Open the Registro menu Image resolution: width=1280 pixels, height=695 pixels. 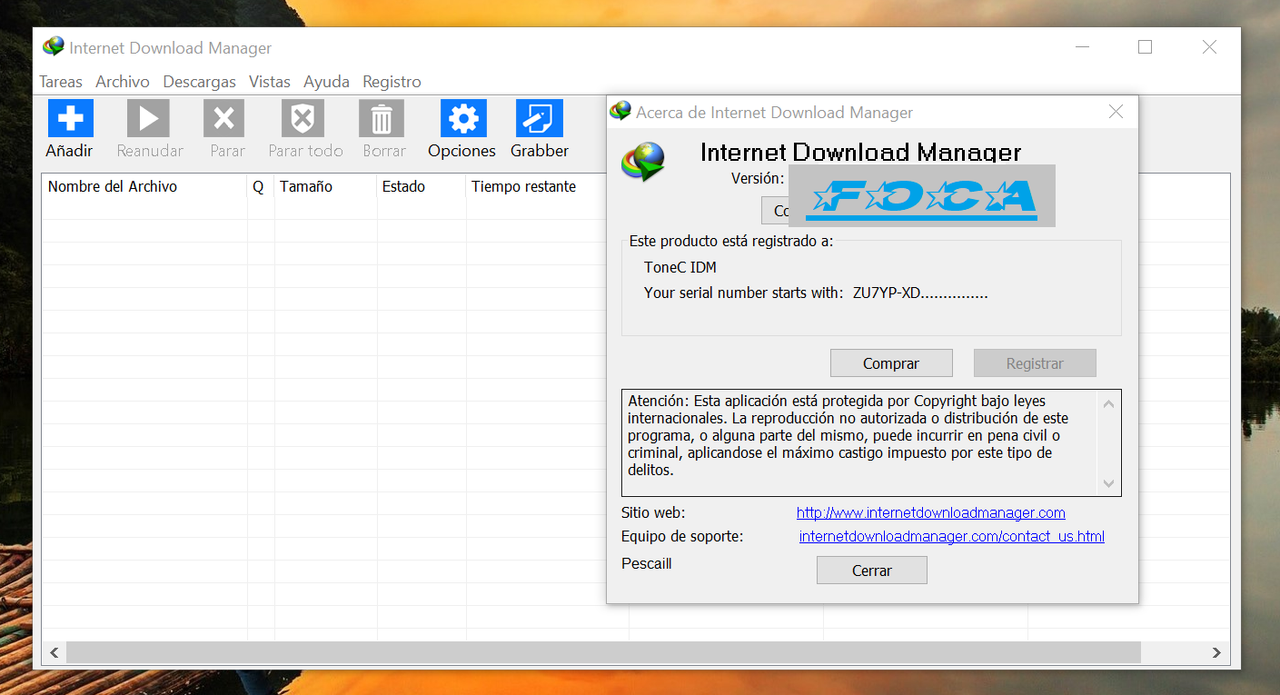(392, 82)
